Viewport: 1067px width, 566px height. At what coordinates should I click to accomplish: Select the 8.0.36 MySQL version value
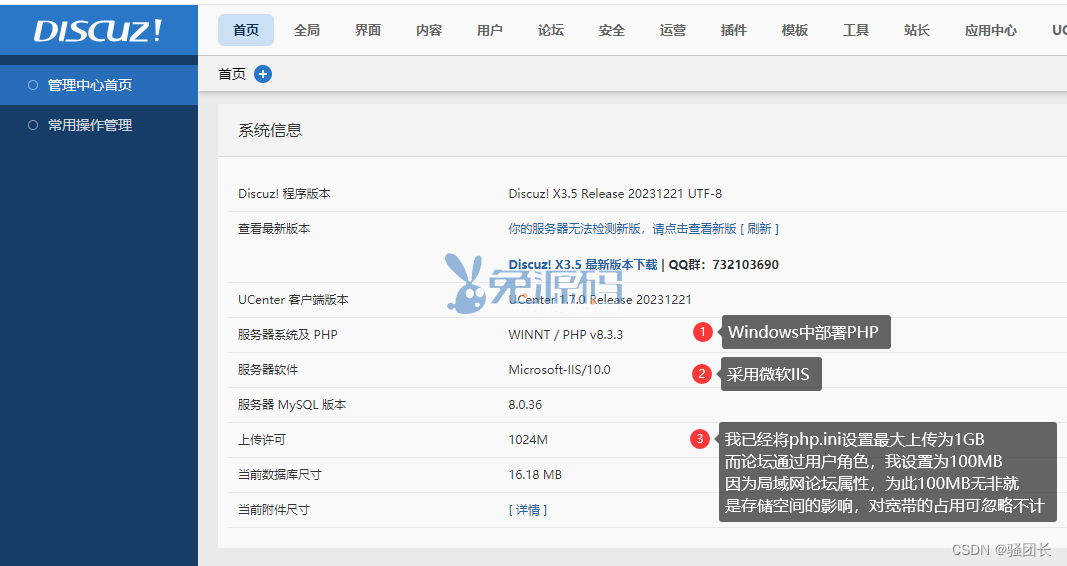click(x=525, y=405)
